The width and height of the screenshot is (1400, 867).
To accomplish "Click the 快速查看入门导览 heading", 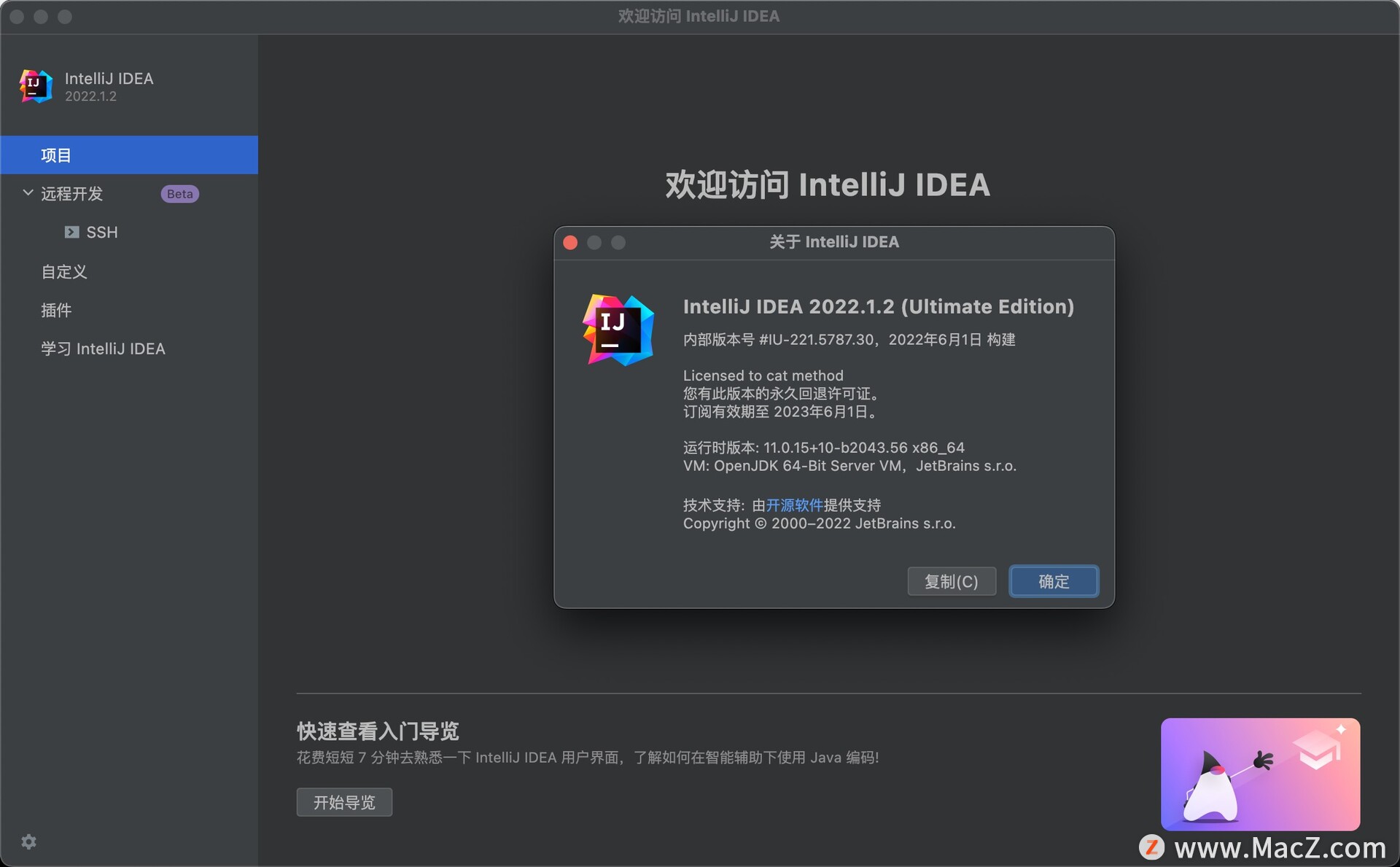I will click(378, 731).
